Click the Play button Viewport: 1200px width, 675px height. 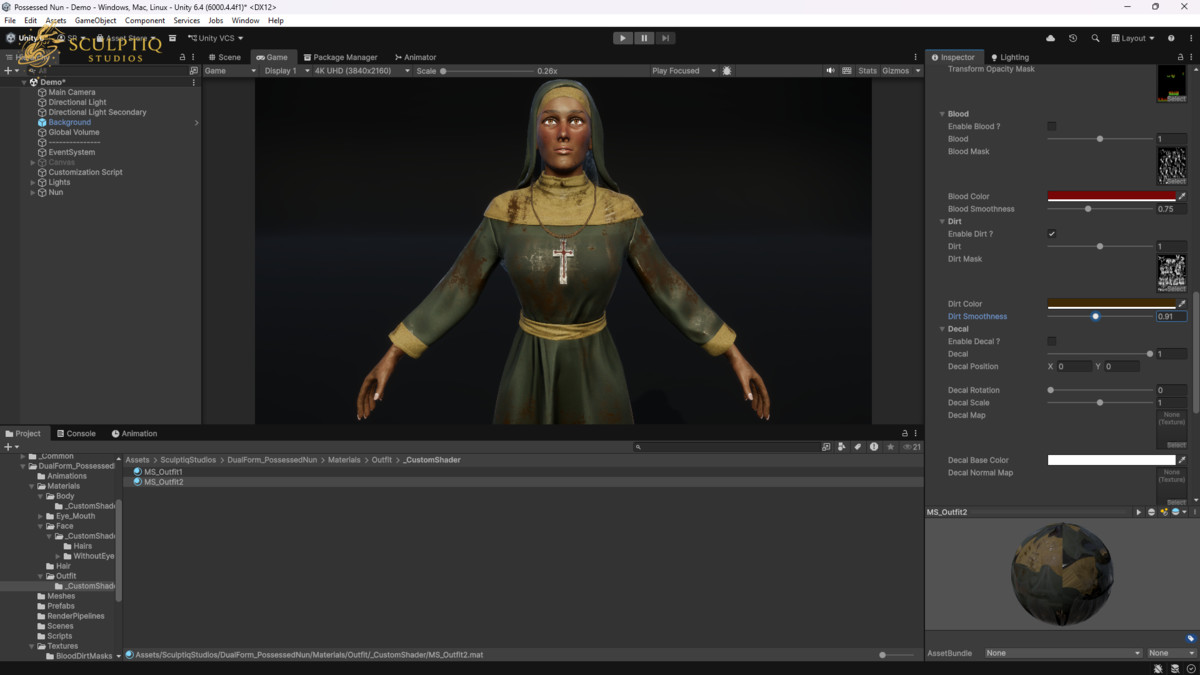pos(622,38)
